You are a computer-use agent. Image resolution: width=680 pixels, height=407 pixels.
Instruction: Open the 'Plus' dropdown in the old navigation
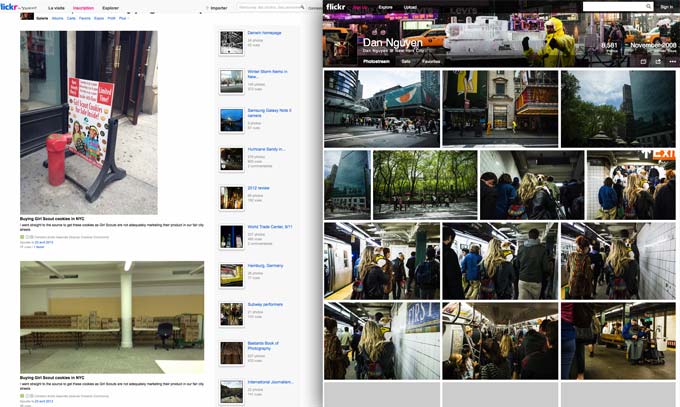tap(123, 18)
